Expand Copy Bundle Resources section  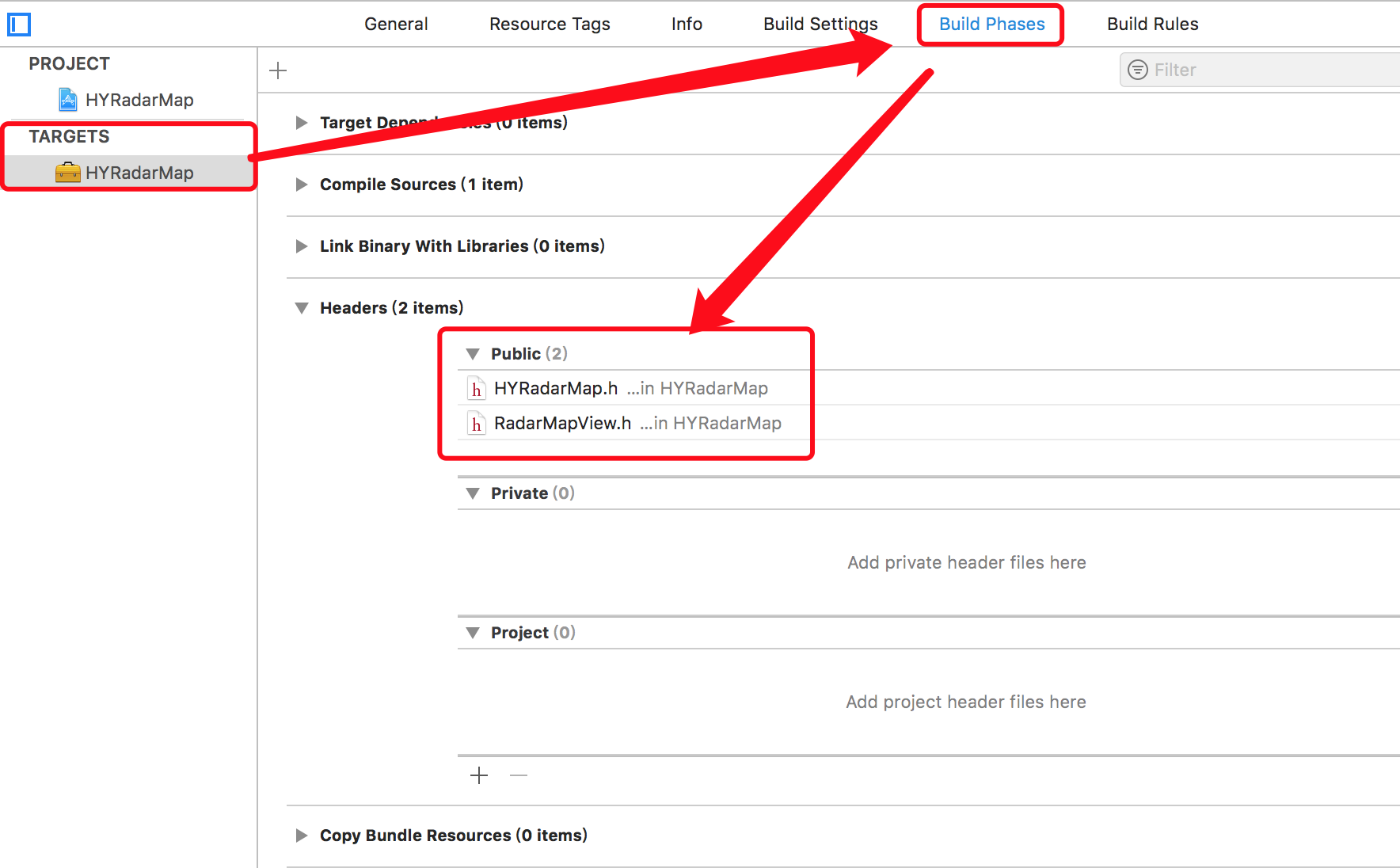coord(302,836)
